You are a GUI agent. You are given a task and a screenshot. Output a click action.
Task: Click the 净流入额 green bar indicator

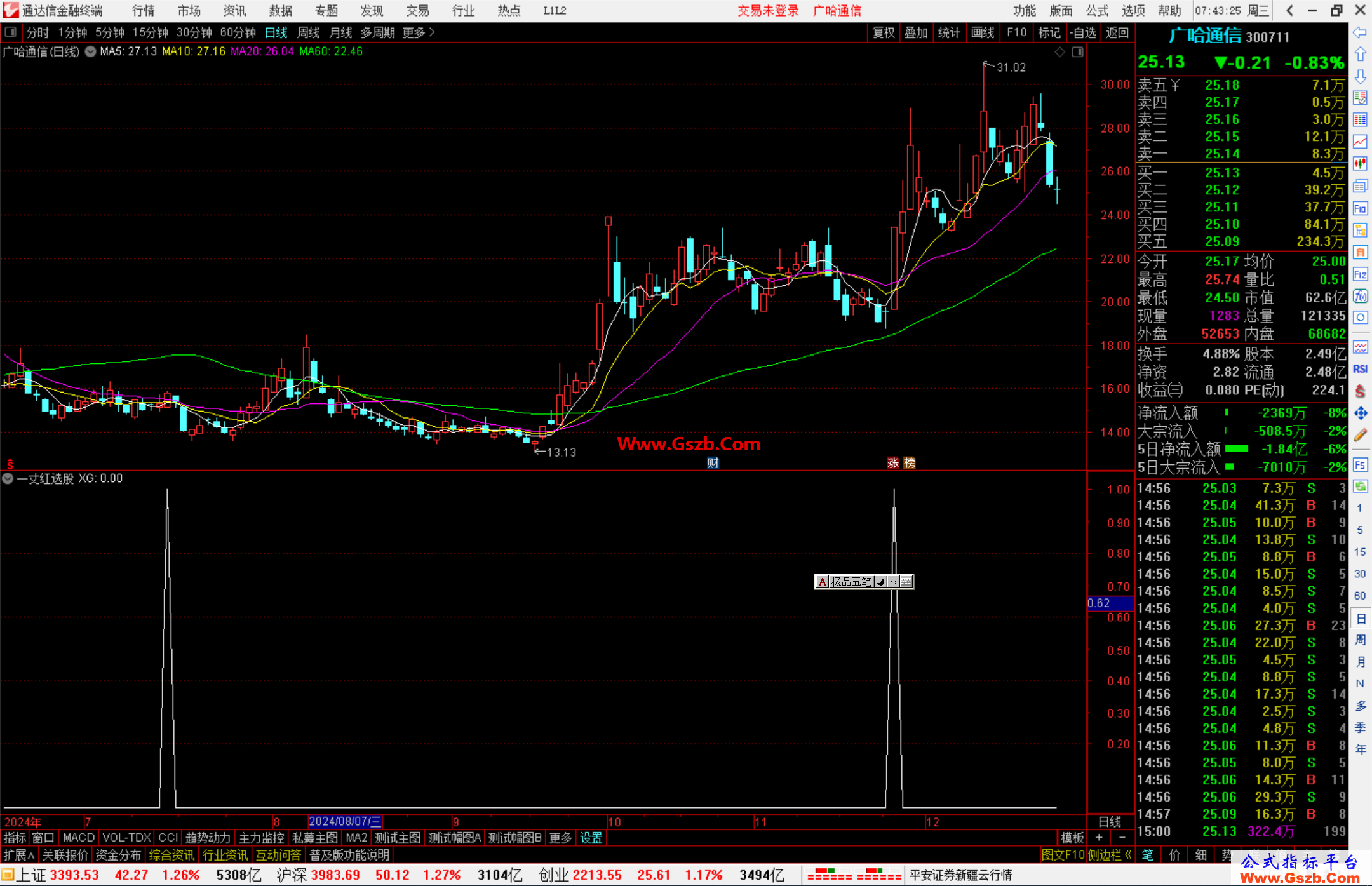click(x=1227, y=413)
